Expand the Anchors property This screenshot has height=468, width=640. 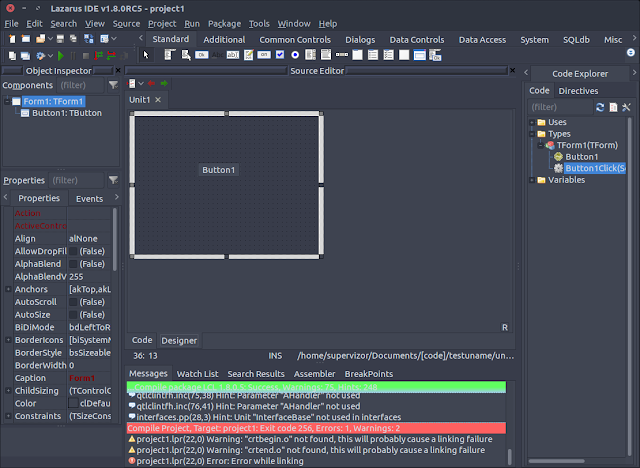click(x=8, y=289)
